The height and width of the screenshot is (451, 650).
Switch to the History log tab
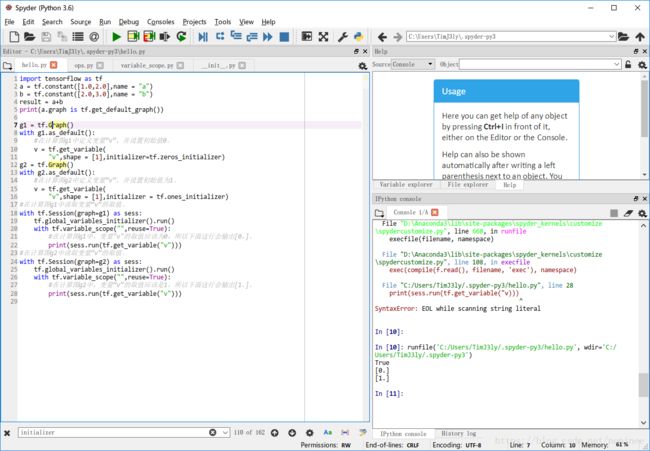pos(458,434)
